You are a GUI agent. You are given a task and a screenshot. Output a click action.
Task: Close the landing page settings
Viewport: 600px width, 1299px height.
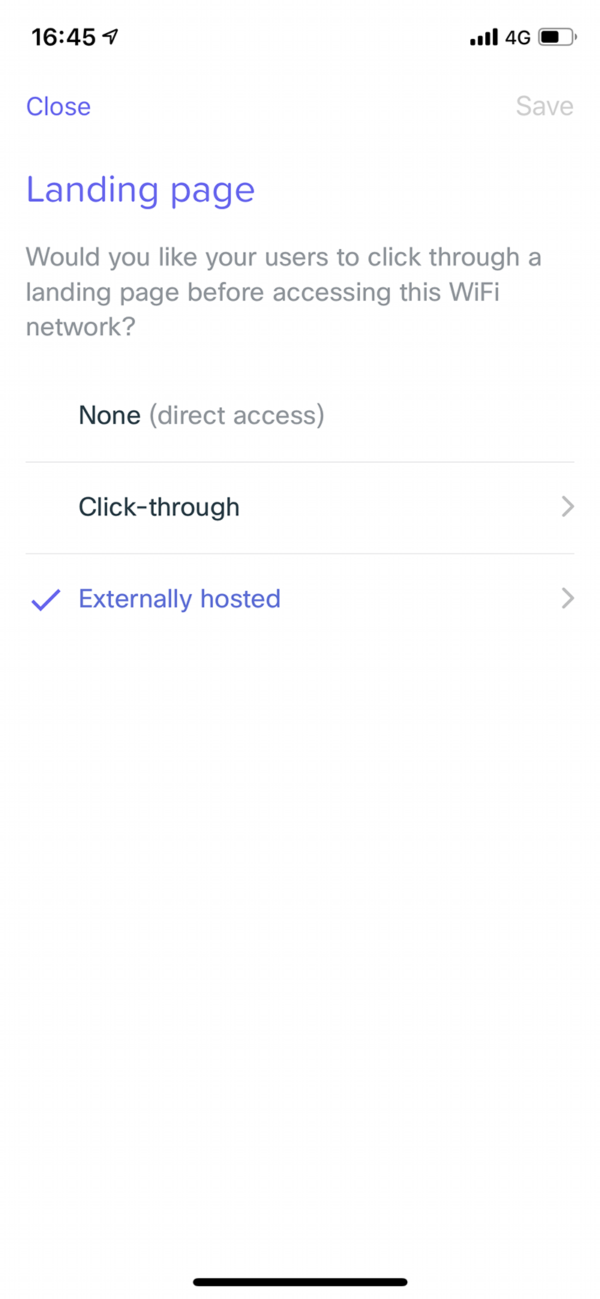coord(58,107)
